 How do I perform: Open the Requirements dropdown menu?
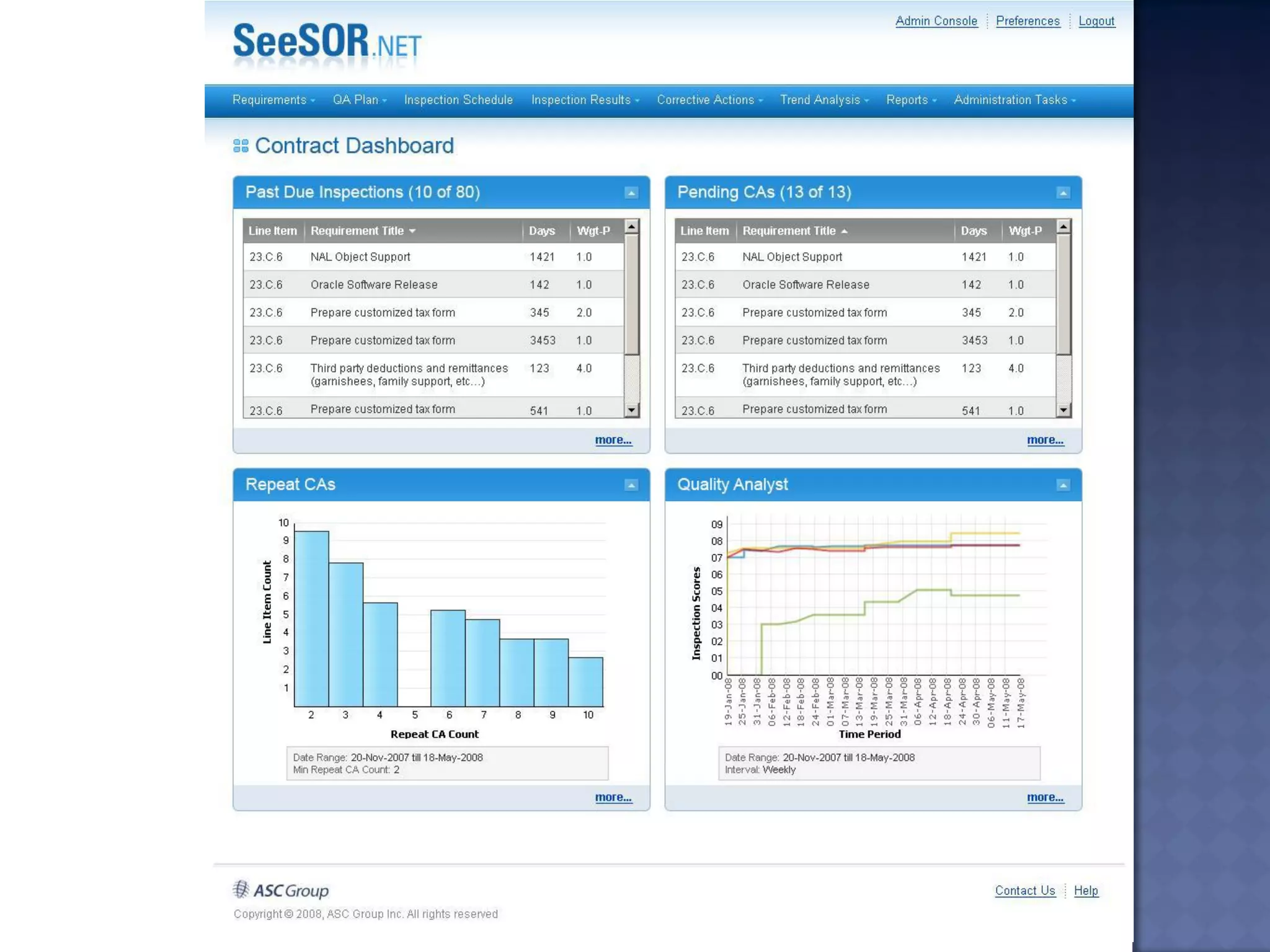[273, 100]
